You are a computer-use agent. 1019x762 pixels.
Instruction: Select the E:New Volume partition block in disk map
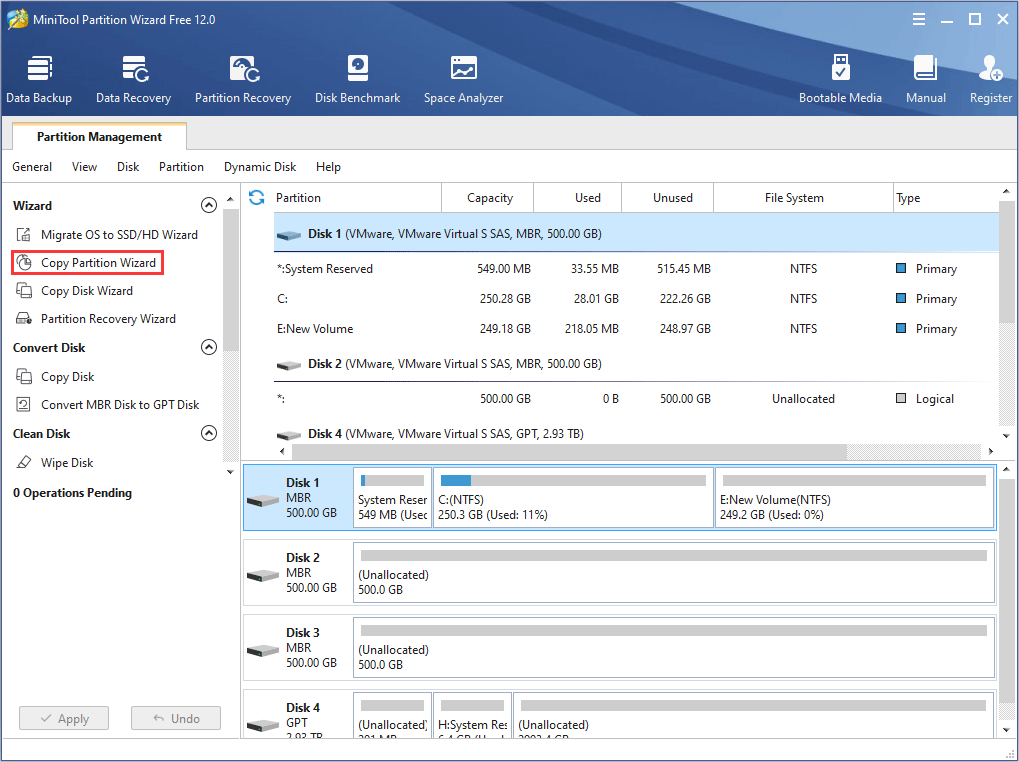pos(855,498)
